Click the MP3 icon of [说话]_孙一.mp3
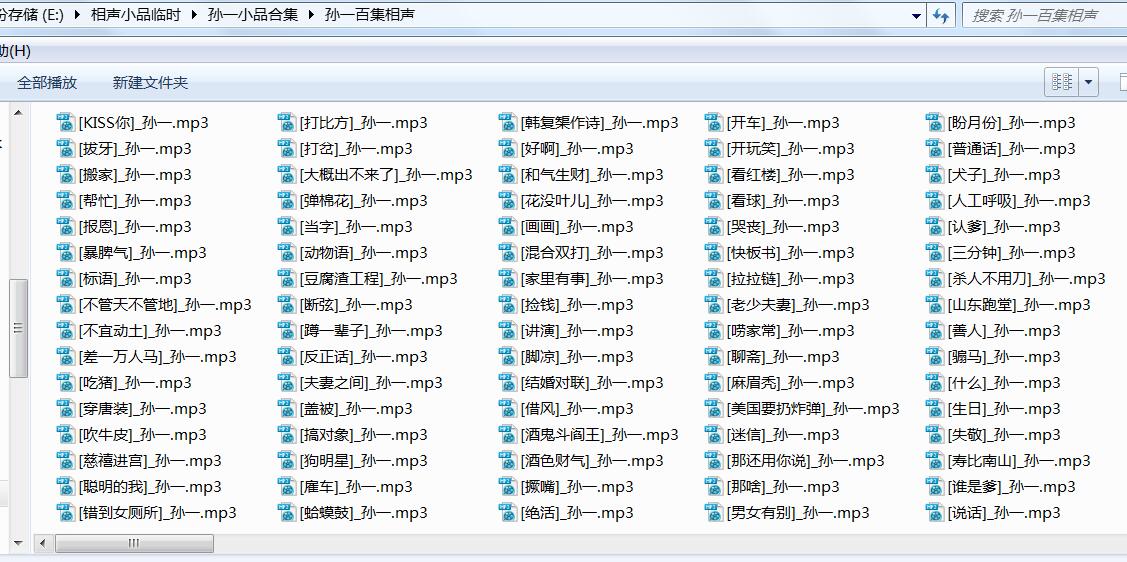The image size is (1127, 562). (x=935, y=512)
